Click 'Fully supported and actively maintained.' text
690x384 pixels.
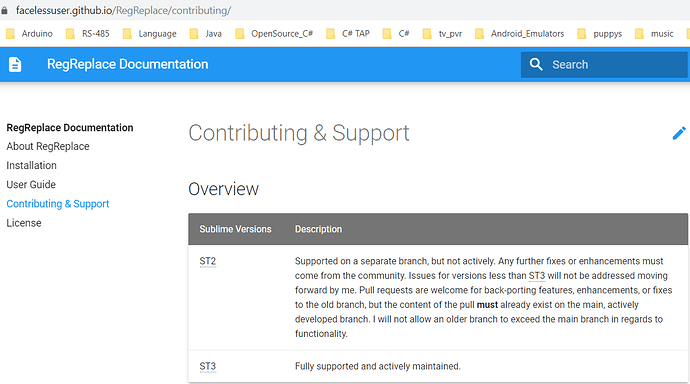[378, 366]
